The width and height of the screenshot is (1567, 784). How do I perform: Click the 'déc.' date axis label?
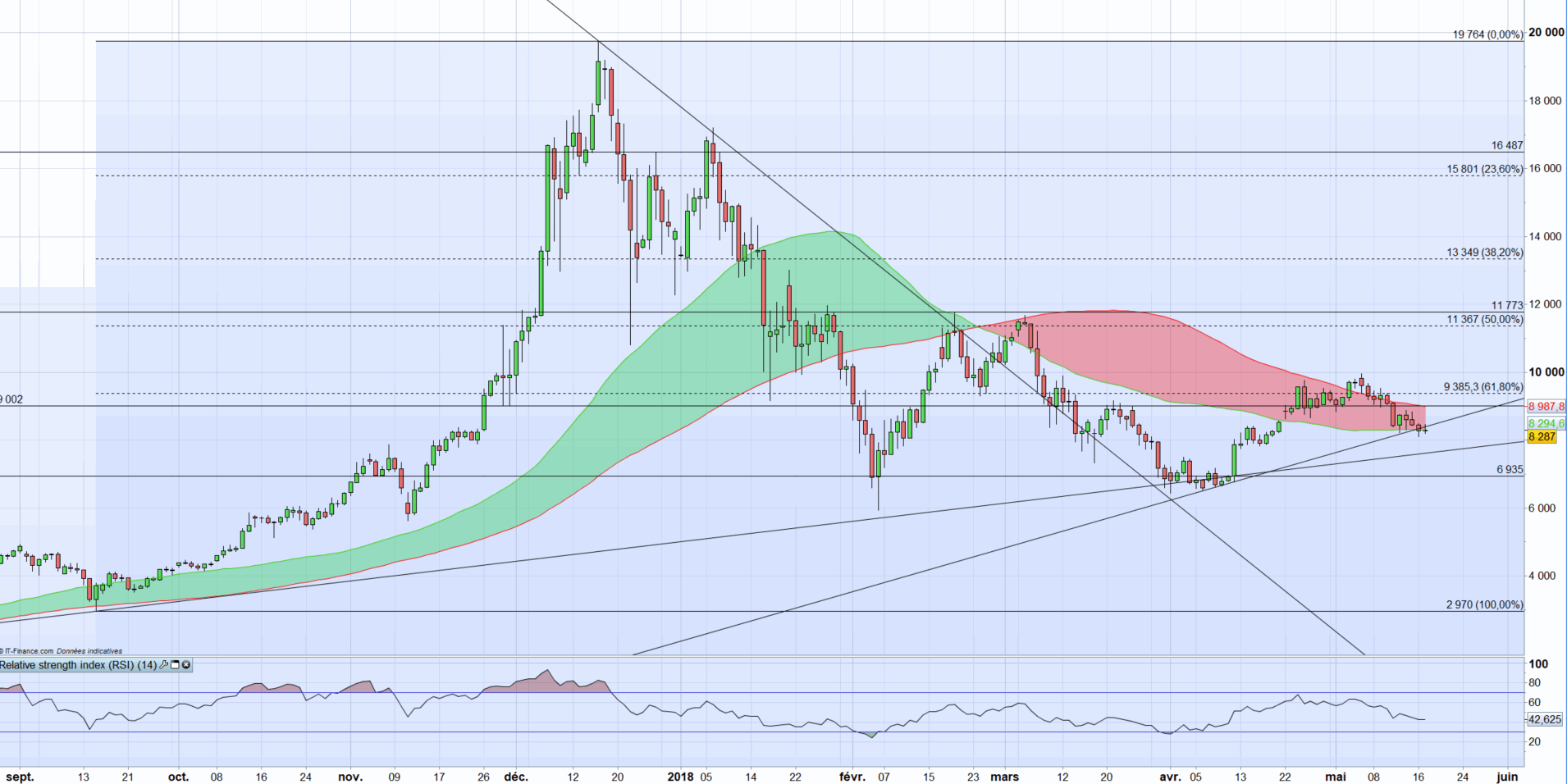(517, 777)
